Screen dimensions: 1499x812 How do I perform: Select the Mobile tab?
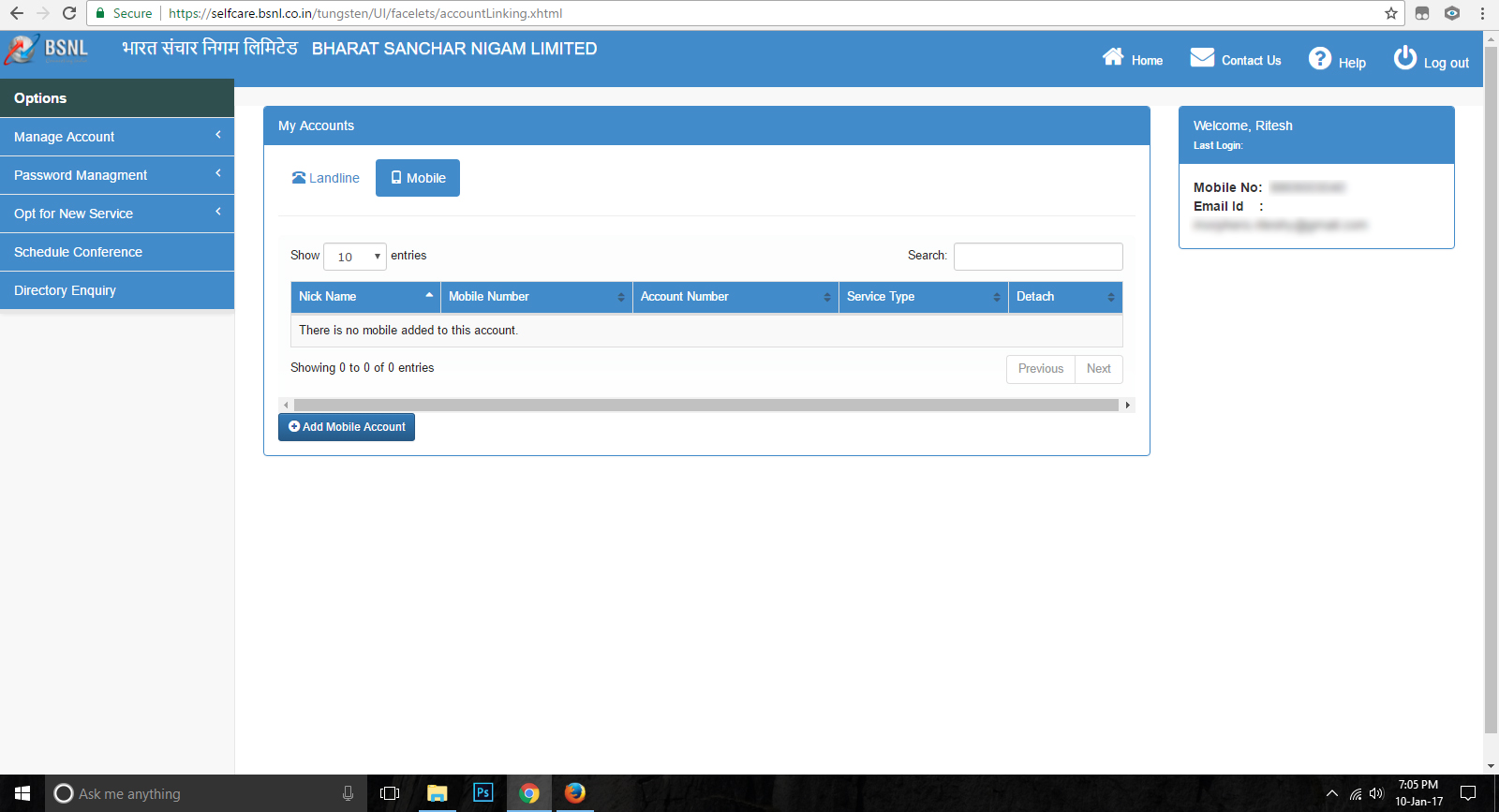click(x=418, y=178)
